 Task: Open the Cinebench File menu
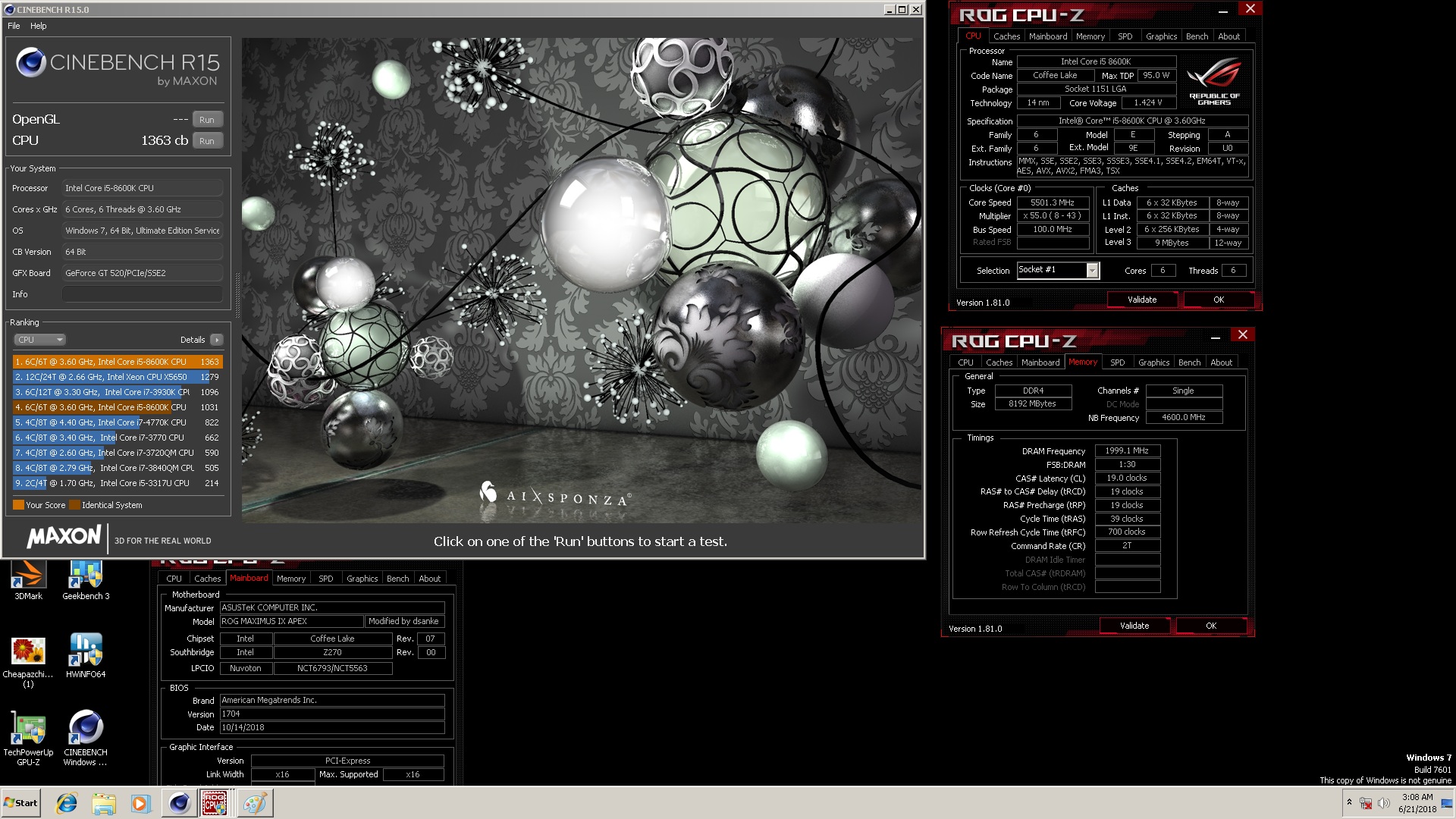[14, 26]
